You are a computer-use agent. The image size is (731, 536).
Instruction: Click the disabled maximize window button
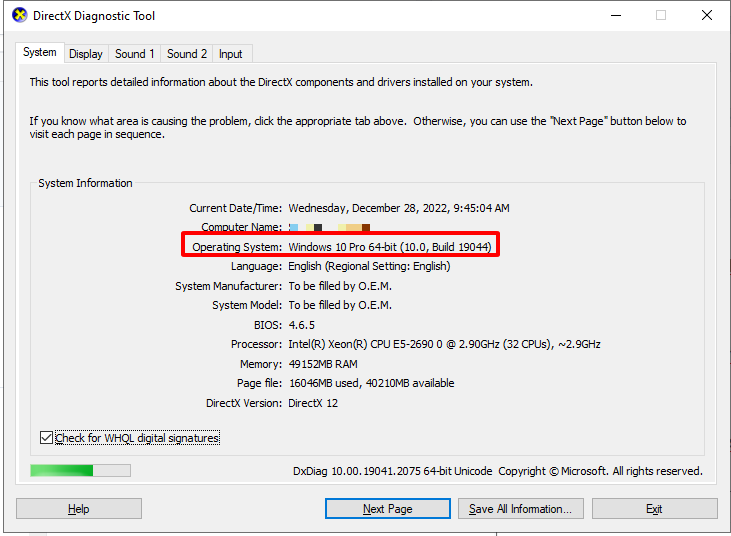pyautogui.click(x=661, y=15)
